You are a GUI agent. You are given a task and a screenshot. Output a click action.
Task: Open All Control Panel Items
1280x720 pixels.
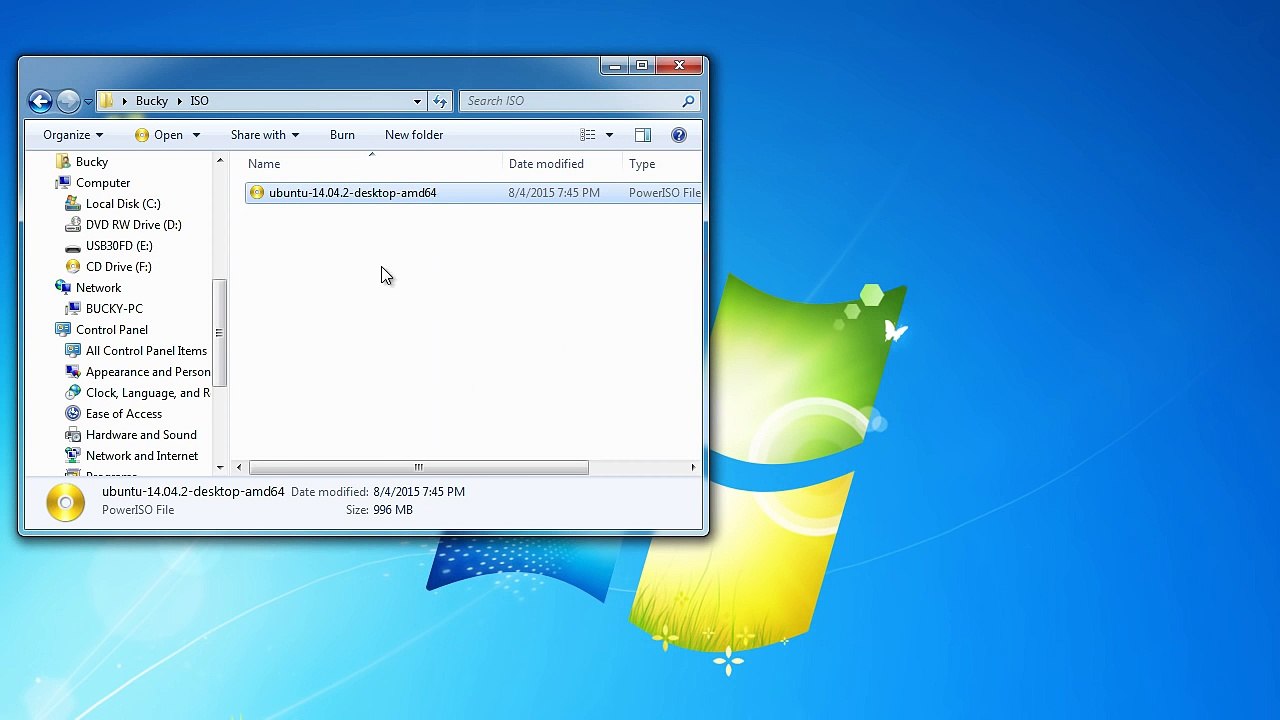146,351
